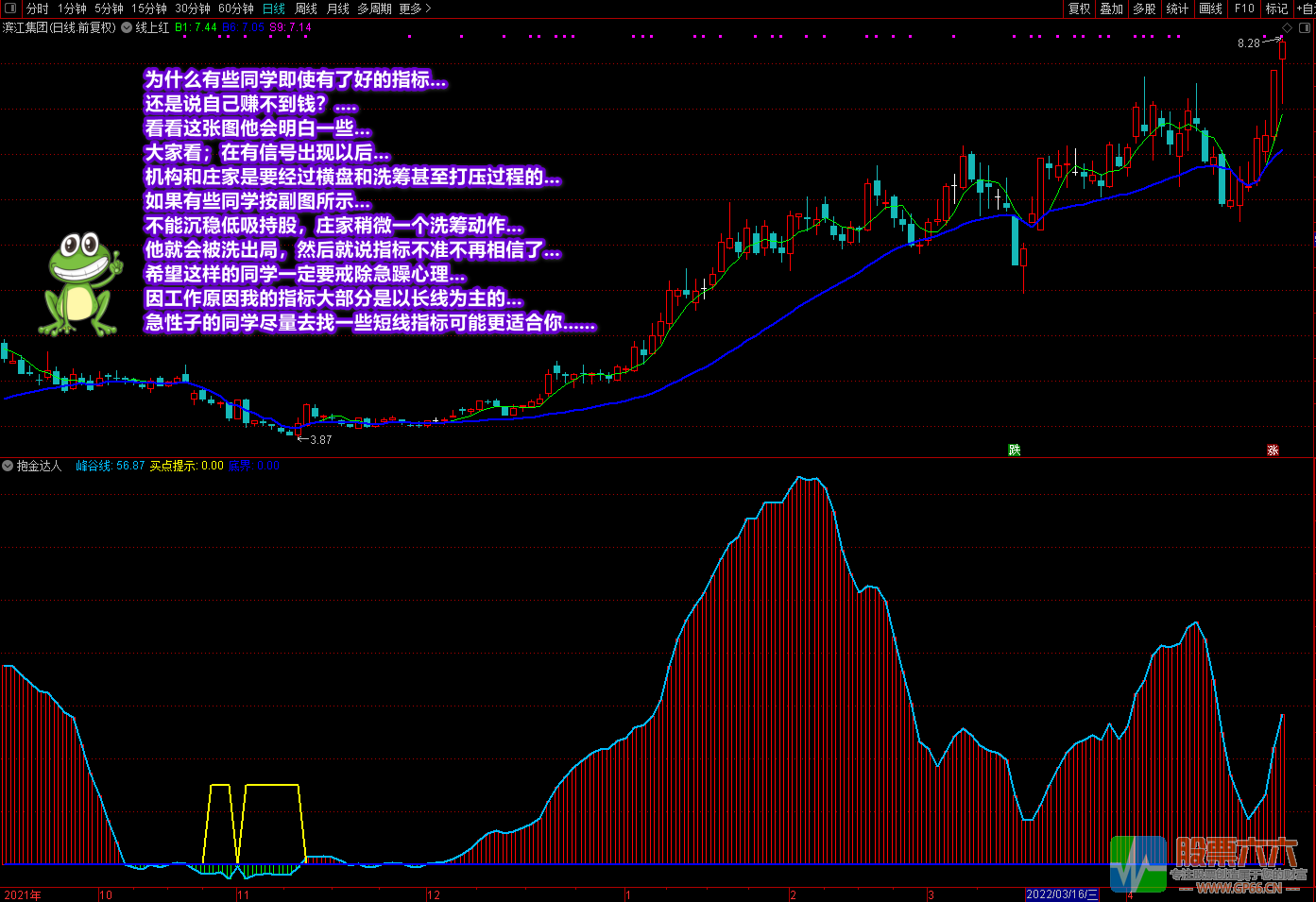Click the 标记 mark button
This screenshot has width=1316, height=902.
pyautogui.click(x=1277, y=9)
